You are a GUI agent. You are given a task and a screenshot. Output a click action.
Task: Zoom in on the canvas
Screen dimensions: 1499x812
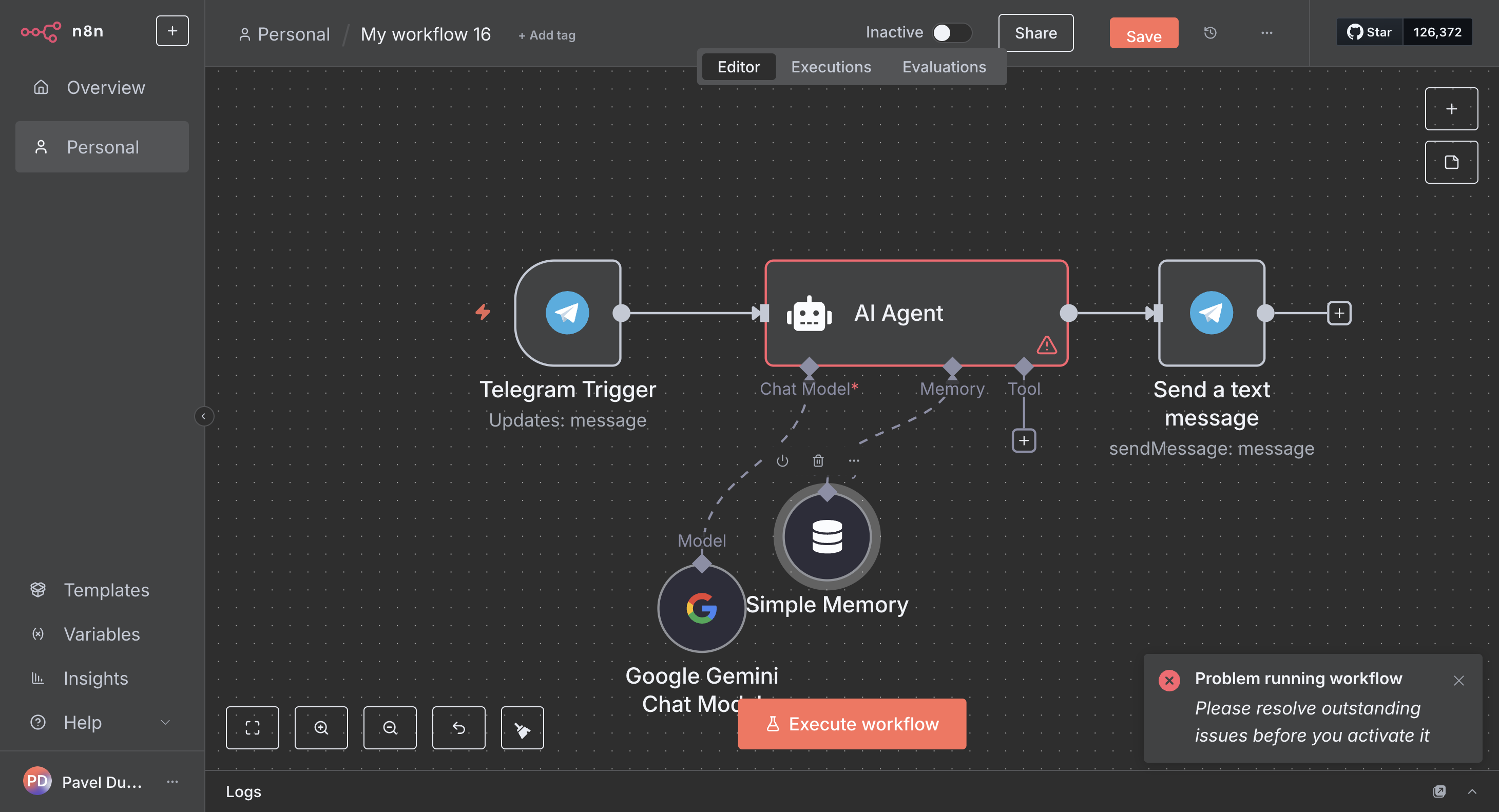point(321,728)
